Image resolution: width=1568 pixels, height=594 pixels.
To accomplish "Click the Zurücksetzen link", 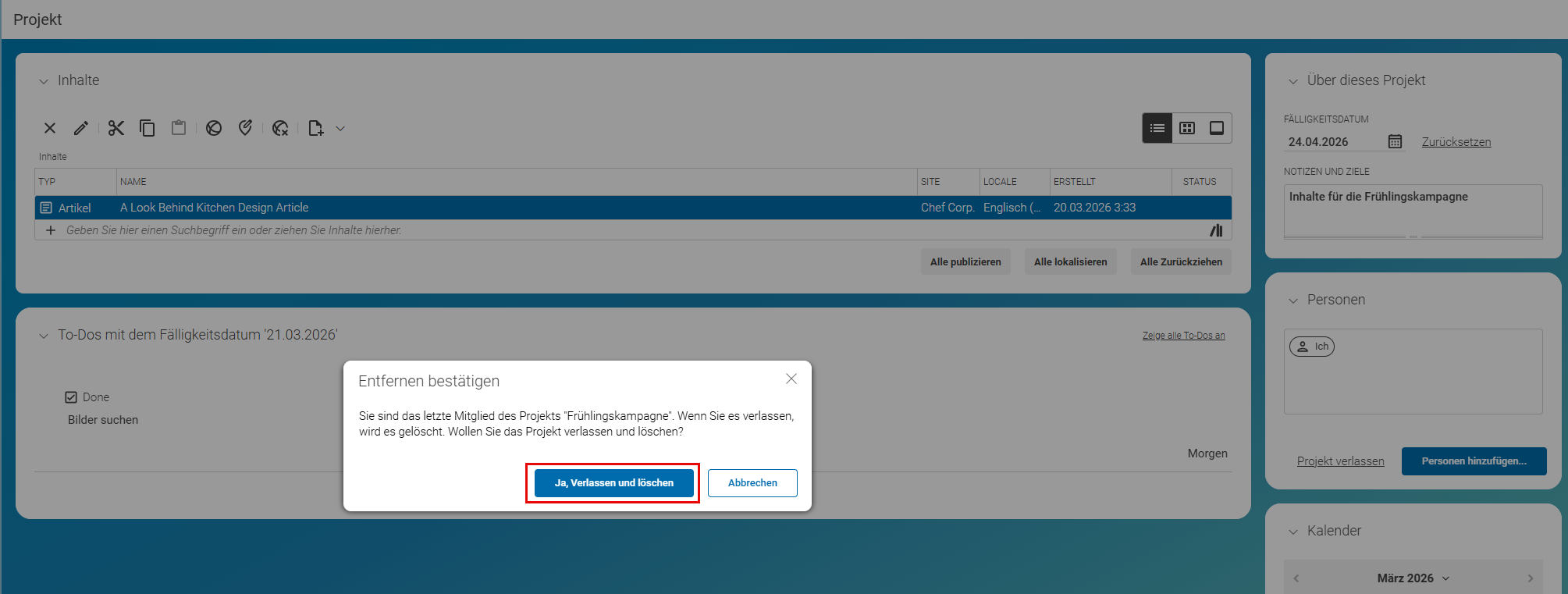I will [1456, 142].
